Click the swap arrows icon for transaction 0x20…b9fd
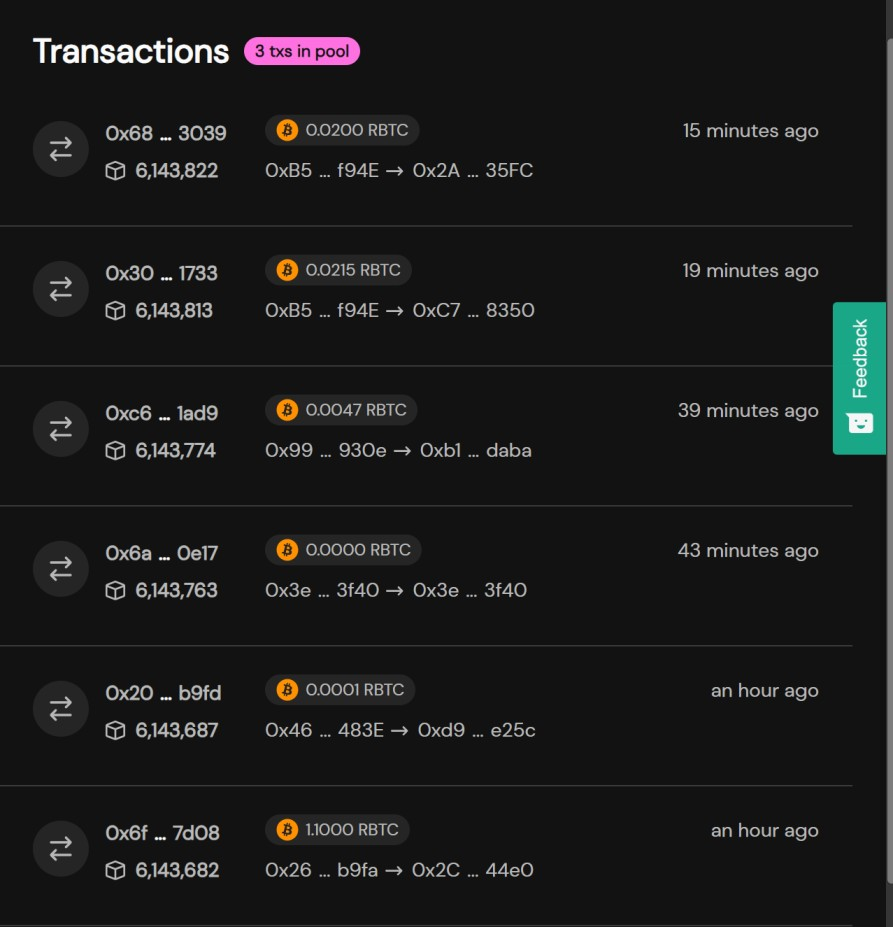Screen dimensions: 893x927 click(x=60, y=708)
